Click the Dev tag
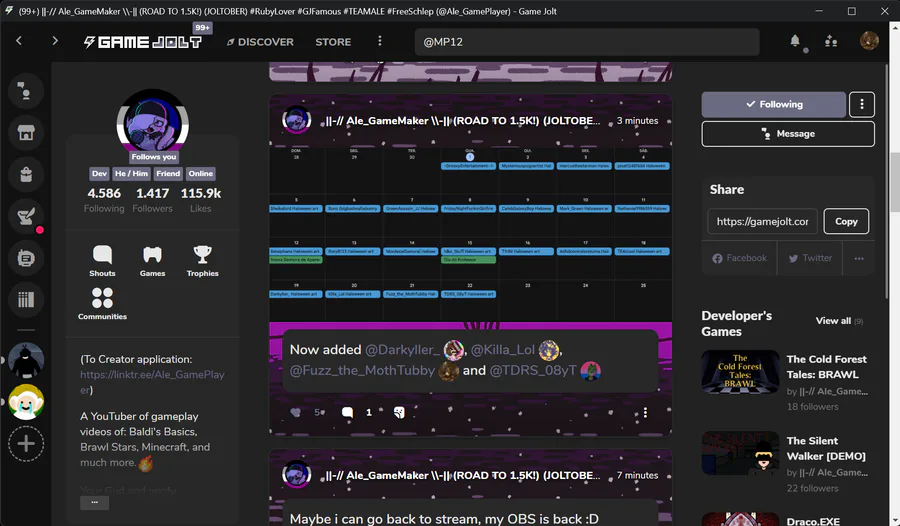The width and height of the screenshot is (900, 526). point(99,173)
